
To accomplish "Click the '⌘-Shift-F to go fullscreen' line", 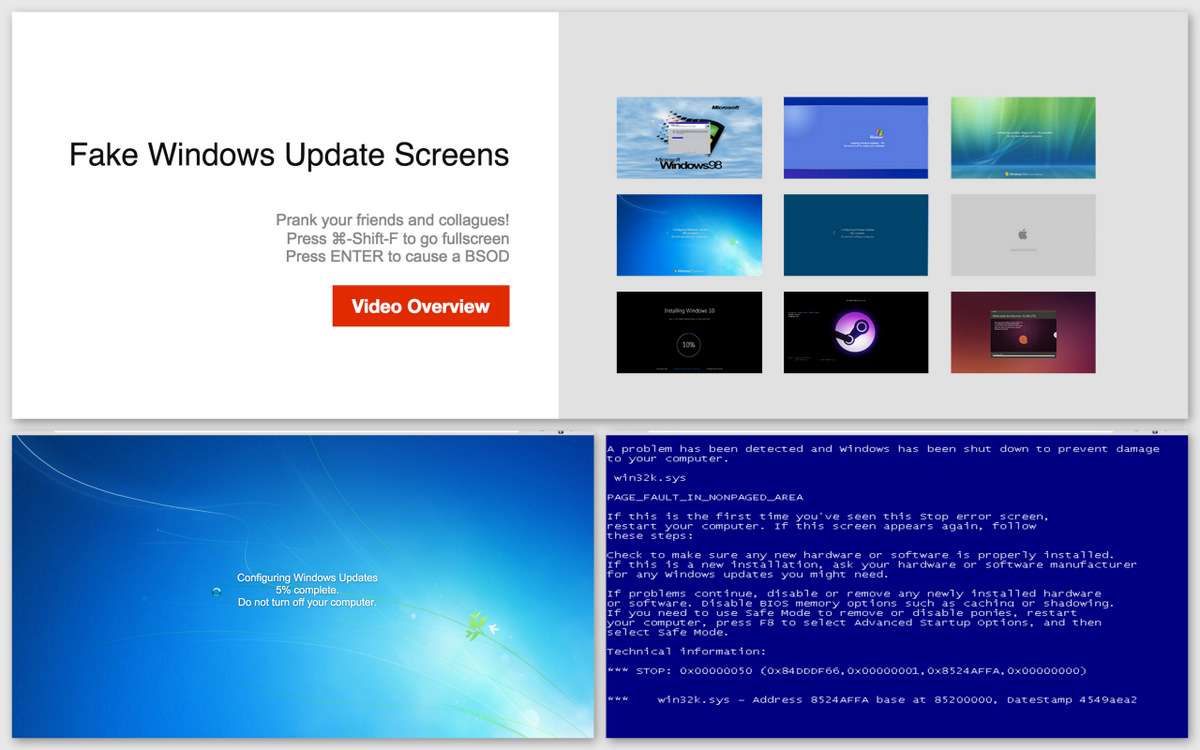I will coord(397,238).
